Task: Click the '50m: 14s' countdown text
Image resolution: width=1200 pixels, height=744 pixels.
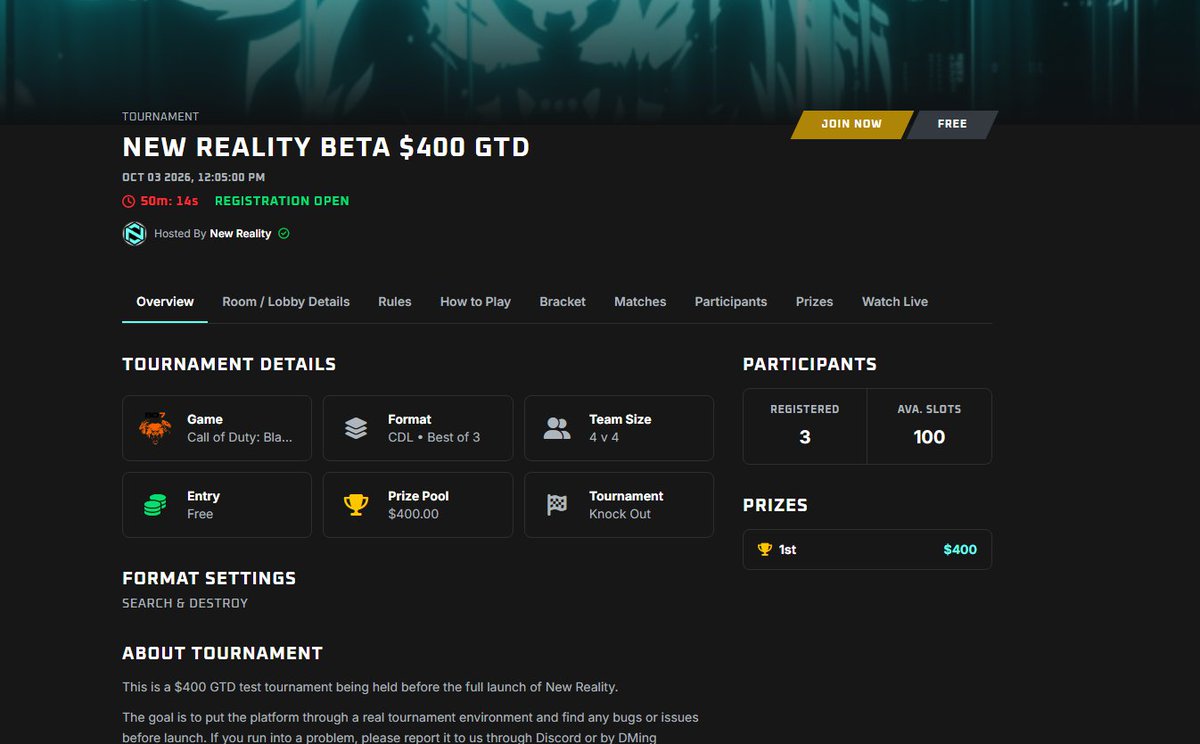Action: coord(169,201)
